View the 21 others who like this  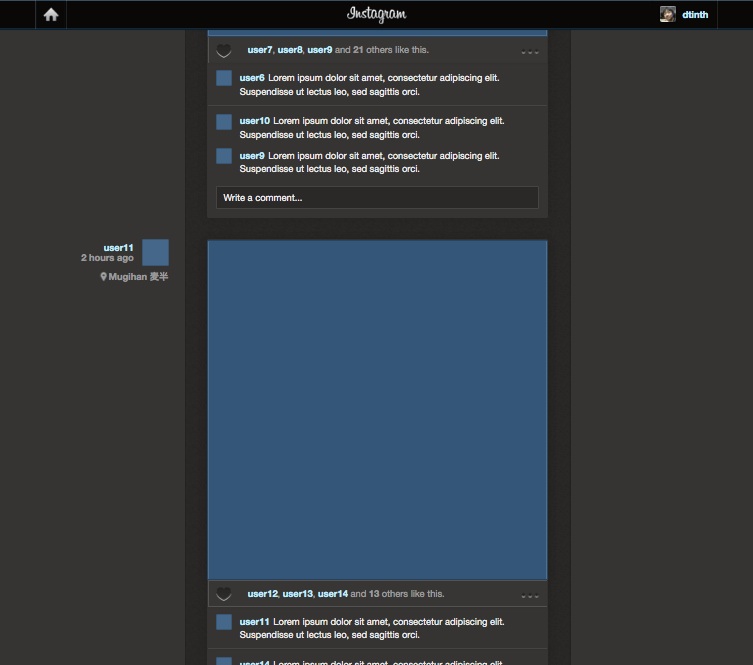click(x=373, y=50)
